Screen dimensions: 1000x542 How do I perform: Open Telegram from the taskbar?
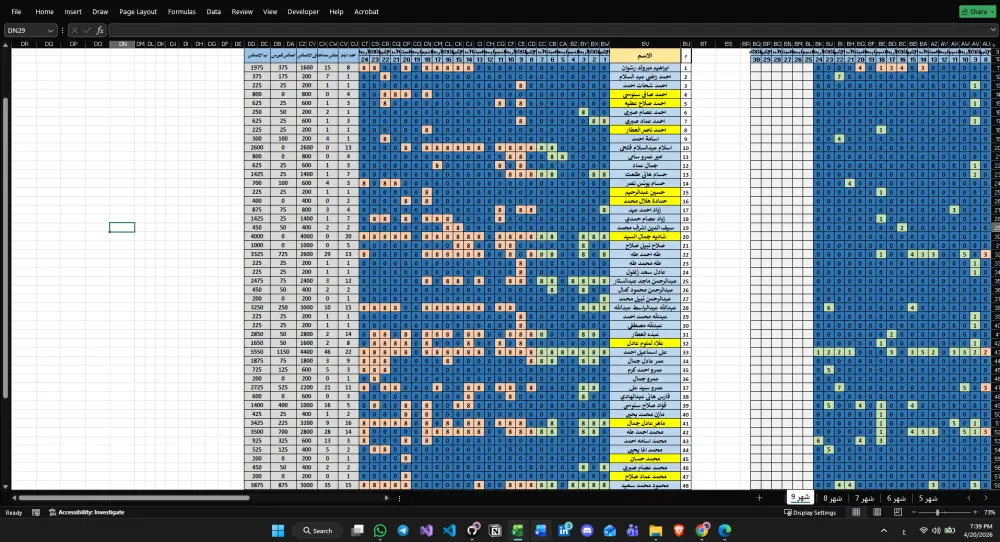[x=403, y=531]
